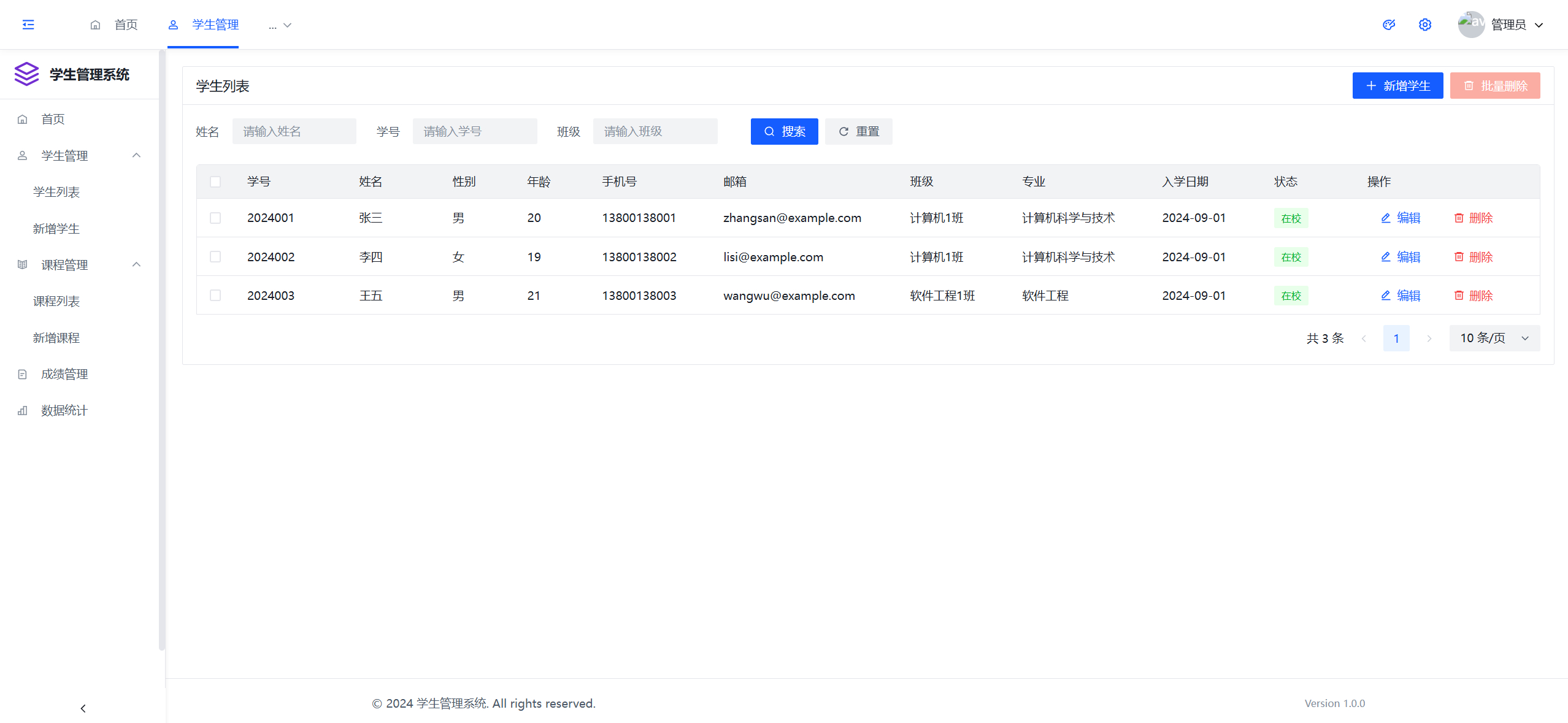The height and width of the screenshot is (723, 1568).
Task: Click the 批量删除 button
Action: coord(1495,86)
